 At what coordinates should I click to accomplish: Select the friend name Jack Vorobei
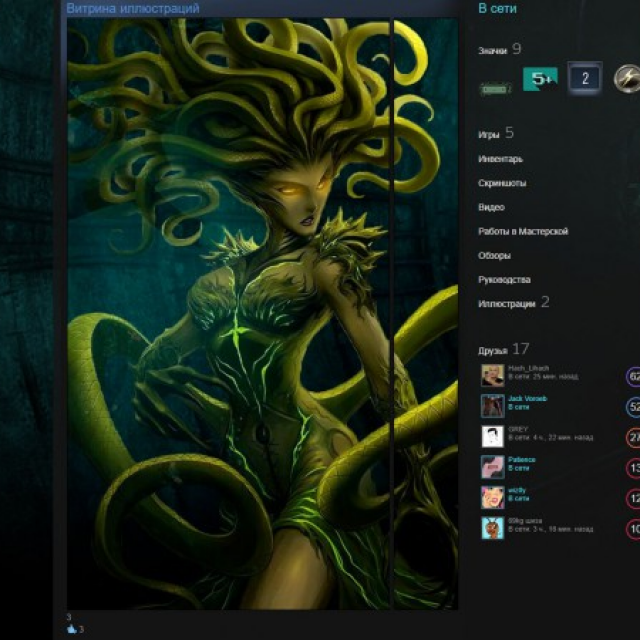pos(527,398)
